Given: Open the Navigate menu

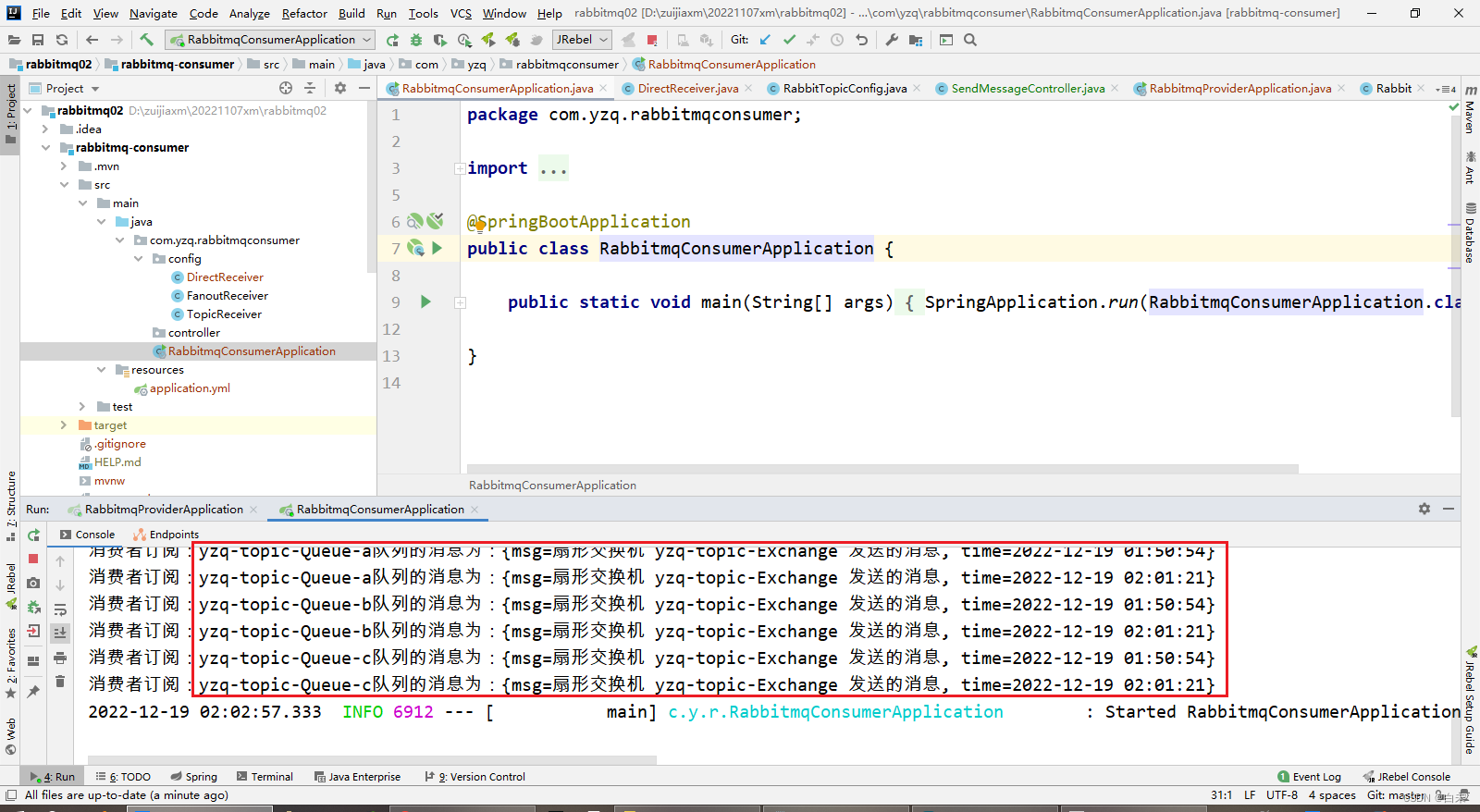Looking at the screenshot, I should click(154, 13).
